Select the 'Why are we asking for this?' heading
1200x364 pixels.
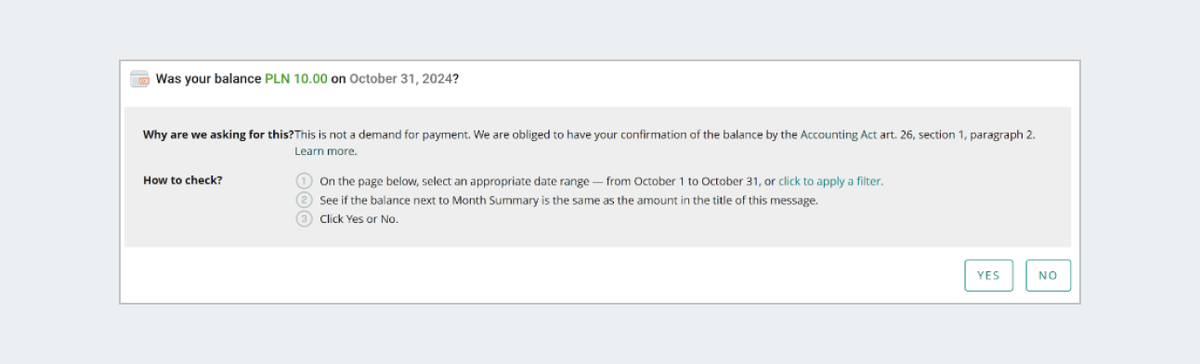(218, 134)
